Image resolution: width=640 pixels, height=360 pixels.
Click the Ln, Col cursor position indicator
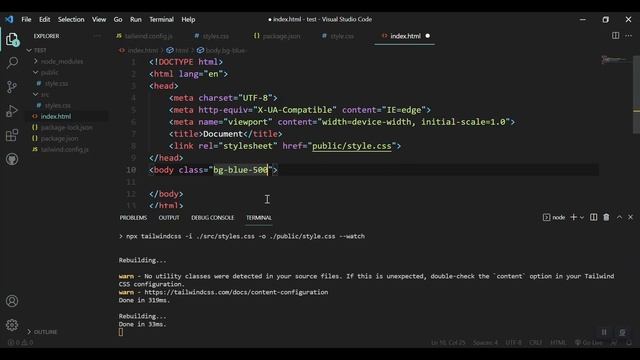tap(448, 342)
